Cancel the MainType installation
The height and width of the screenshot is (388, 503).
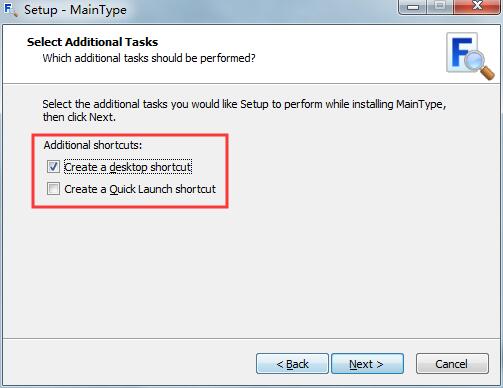tap(452, 364)
